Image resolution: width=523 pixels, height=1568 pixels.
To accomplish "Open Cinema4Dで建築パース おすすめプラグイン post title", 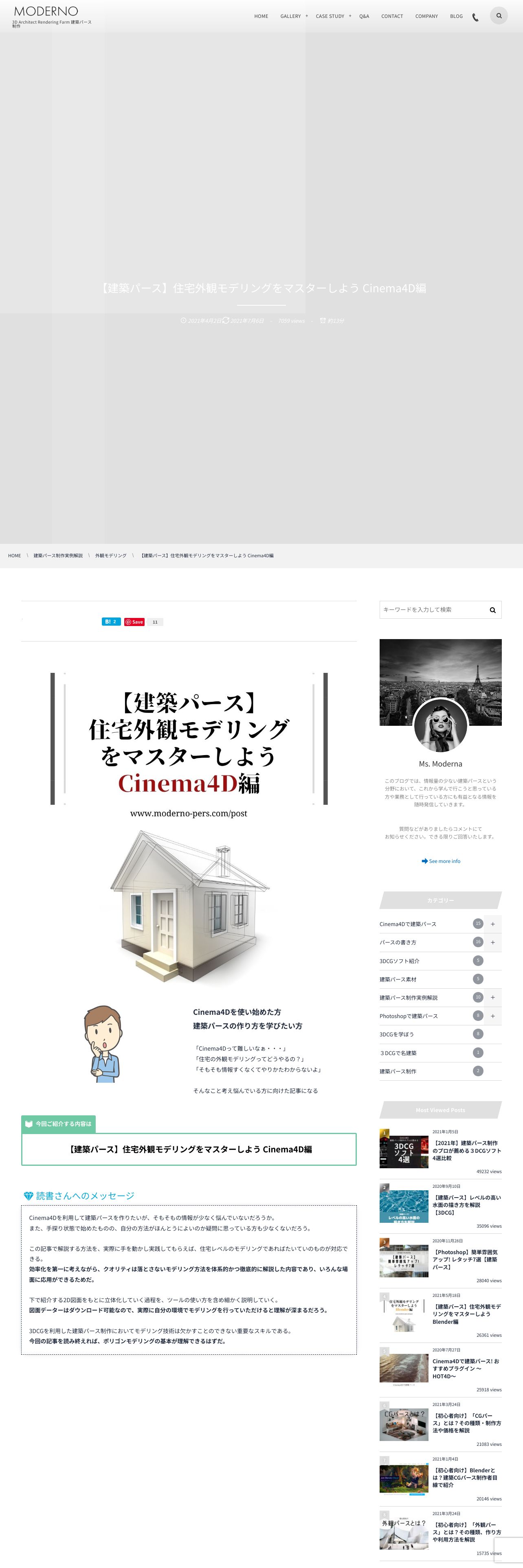I will (x=466, y=1369).
